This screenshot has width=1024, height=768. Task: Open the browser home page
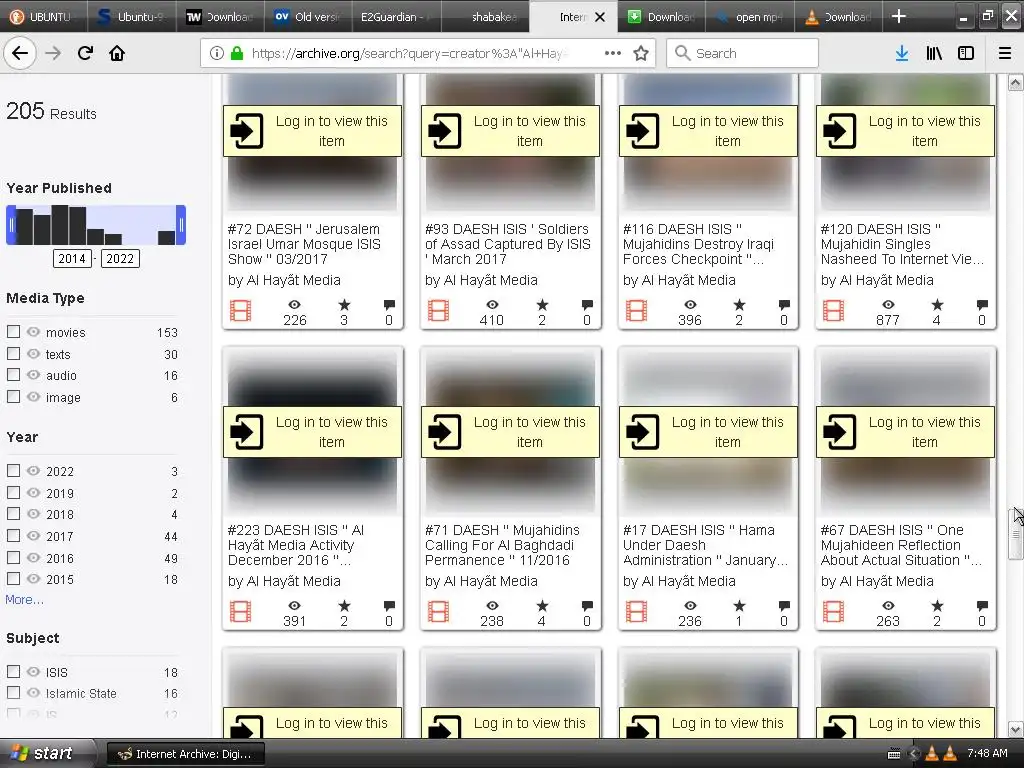pos(117,53)
